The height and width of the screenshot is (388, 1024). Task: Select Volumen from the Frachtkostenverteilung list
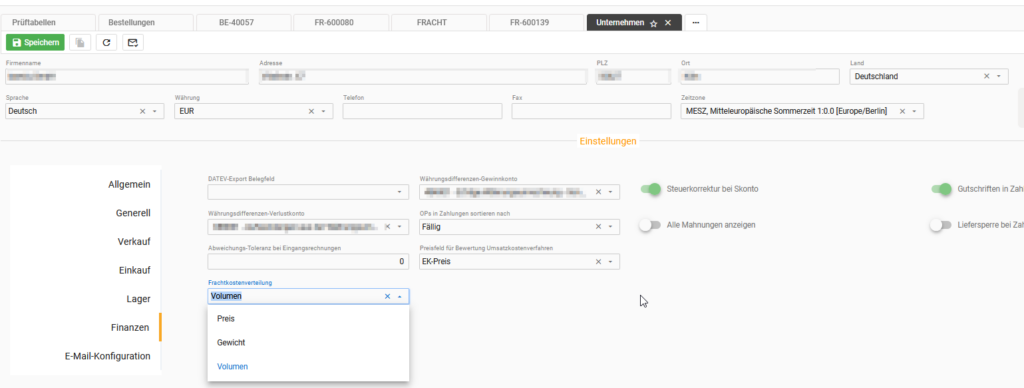(x=308, y=366)
